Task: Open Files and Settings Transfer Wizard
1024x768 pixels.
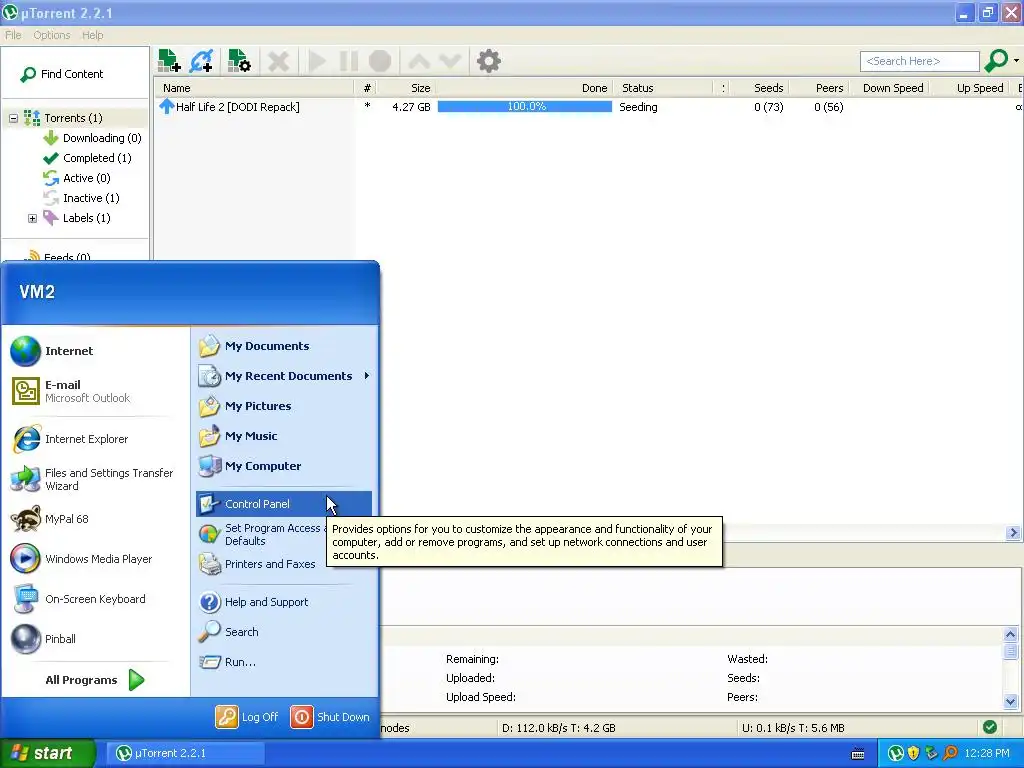Action: (95, 479)
